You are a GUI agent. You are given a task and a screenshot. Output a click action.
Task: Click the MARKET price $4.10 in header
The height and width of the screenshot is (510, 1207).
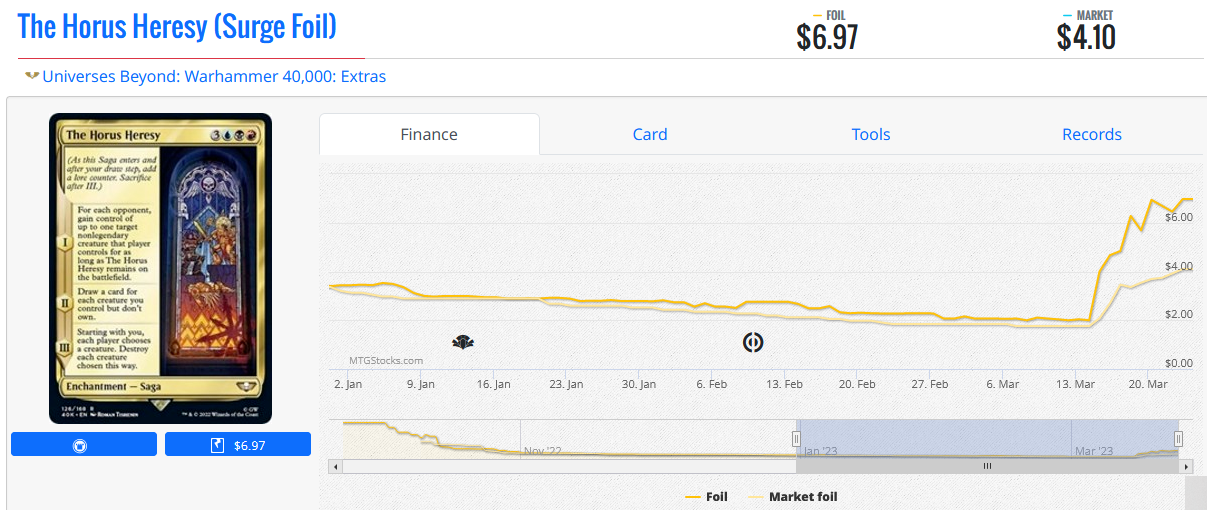(x=1086, y=37)
